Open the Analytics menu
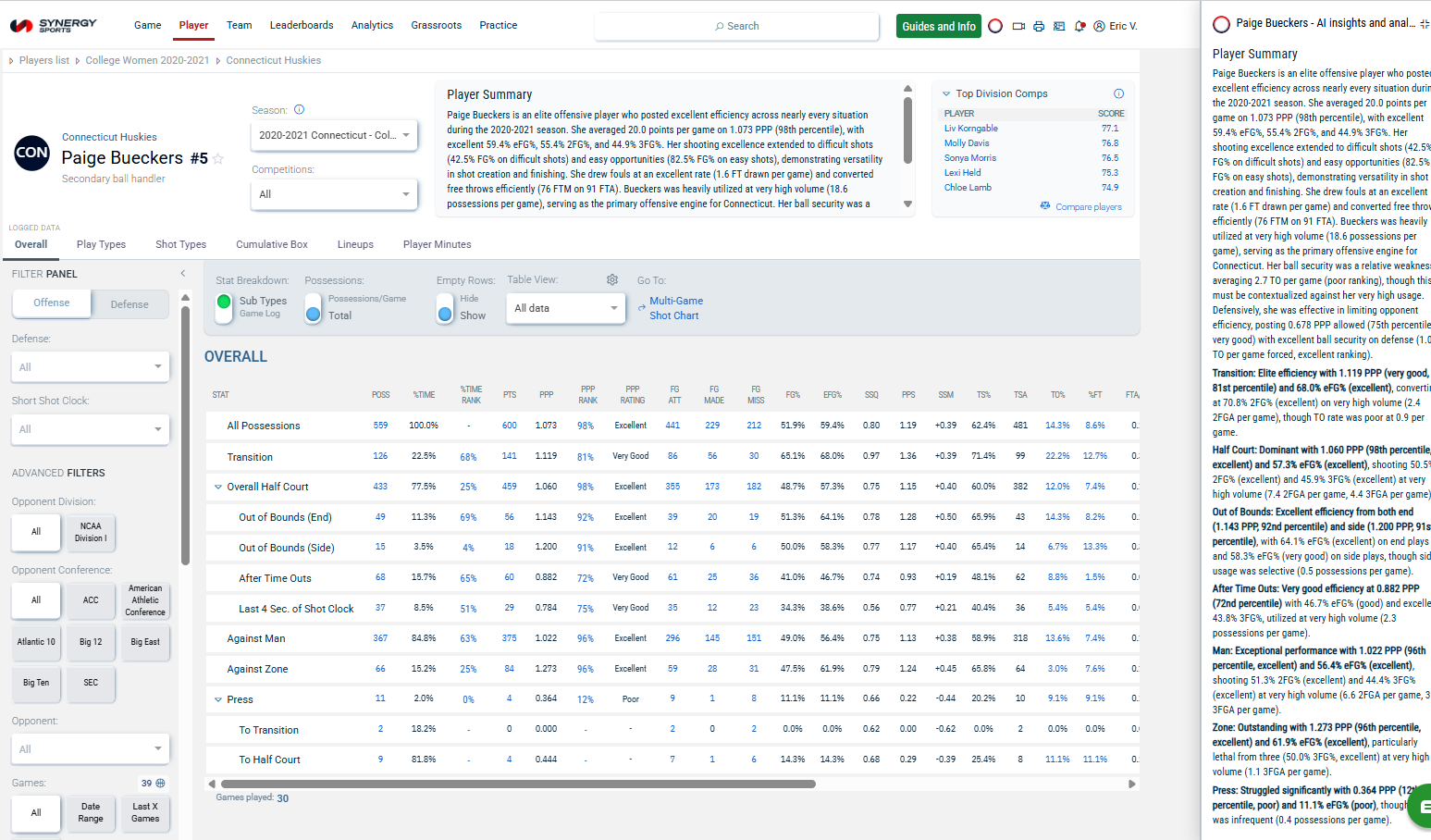Viewport: 1431px width, 840px height. coord(372,25)
